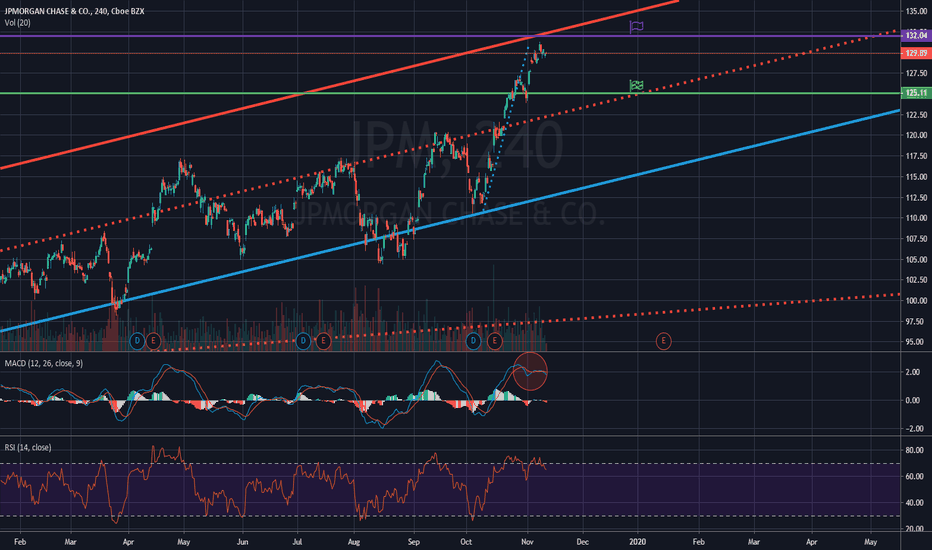Select the red circle drawn on MACD
Image resolution: width=932 pixels, height=550 pixels.
point(530,372)
